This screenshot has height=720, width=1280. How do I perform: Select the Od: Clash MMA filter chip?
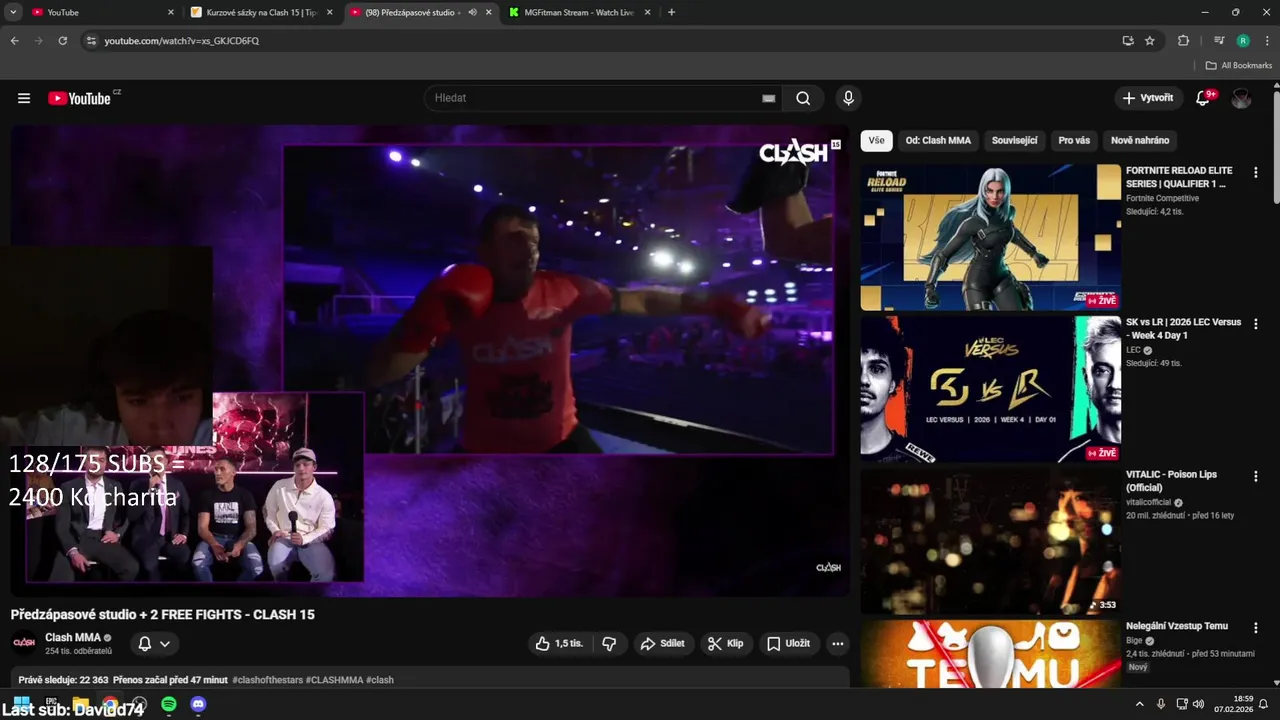pyautogui.click(x=938, y=140)
